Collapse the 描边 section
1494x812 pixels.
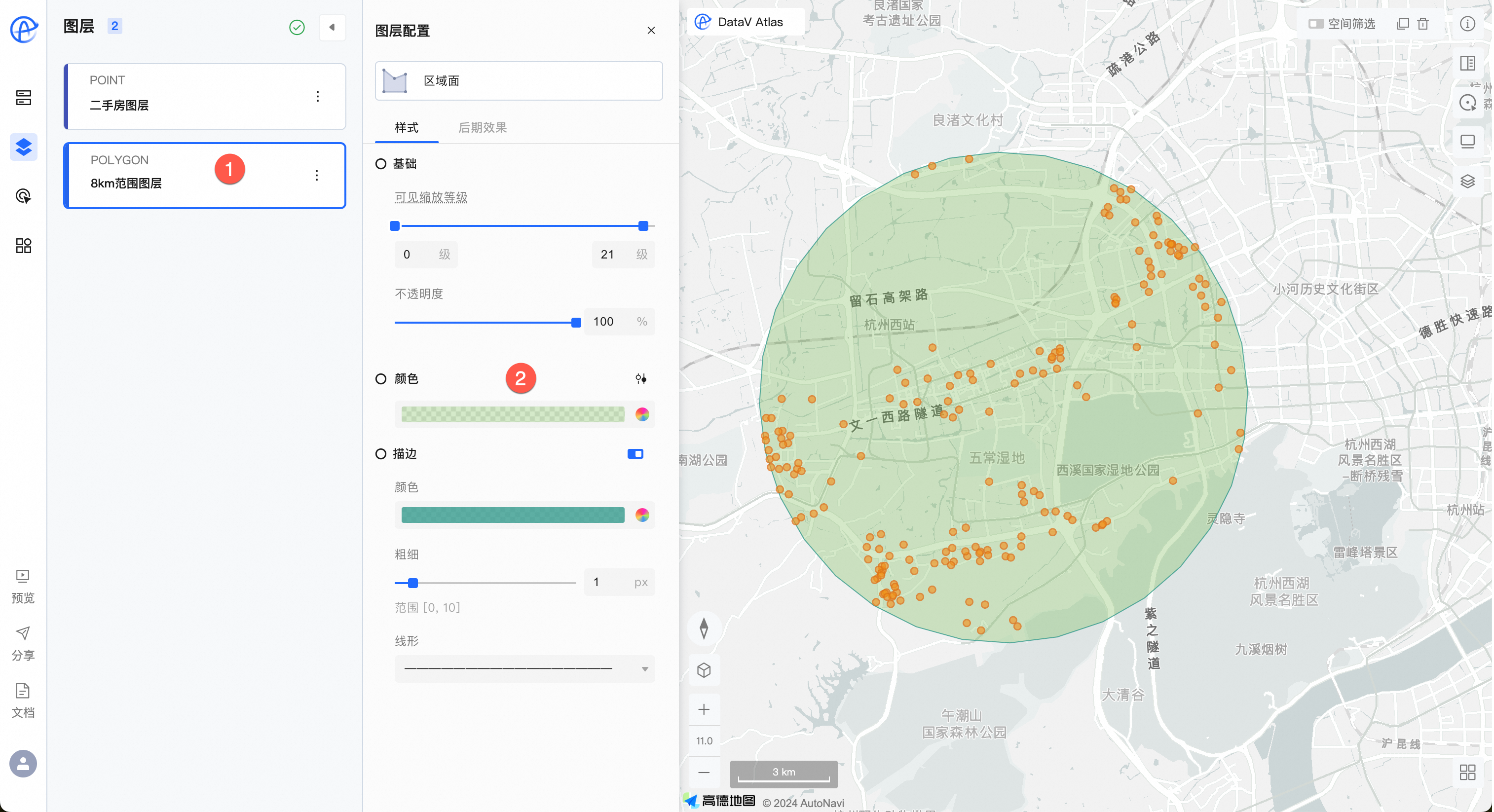coord(380,453)
